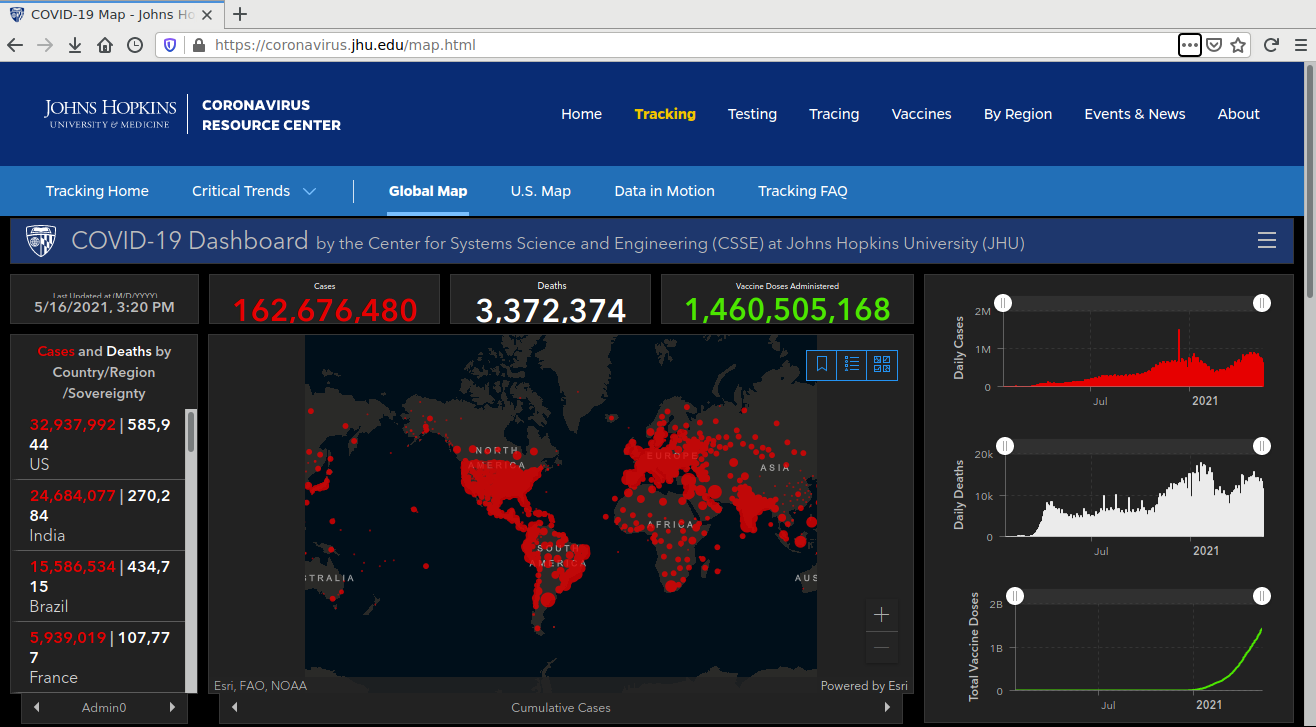Click Johns Hopkins University & Medicine logo
Viewport: 1316px width, 727px height.
[x=110, y=114]
